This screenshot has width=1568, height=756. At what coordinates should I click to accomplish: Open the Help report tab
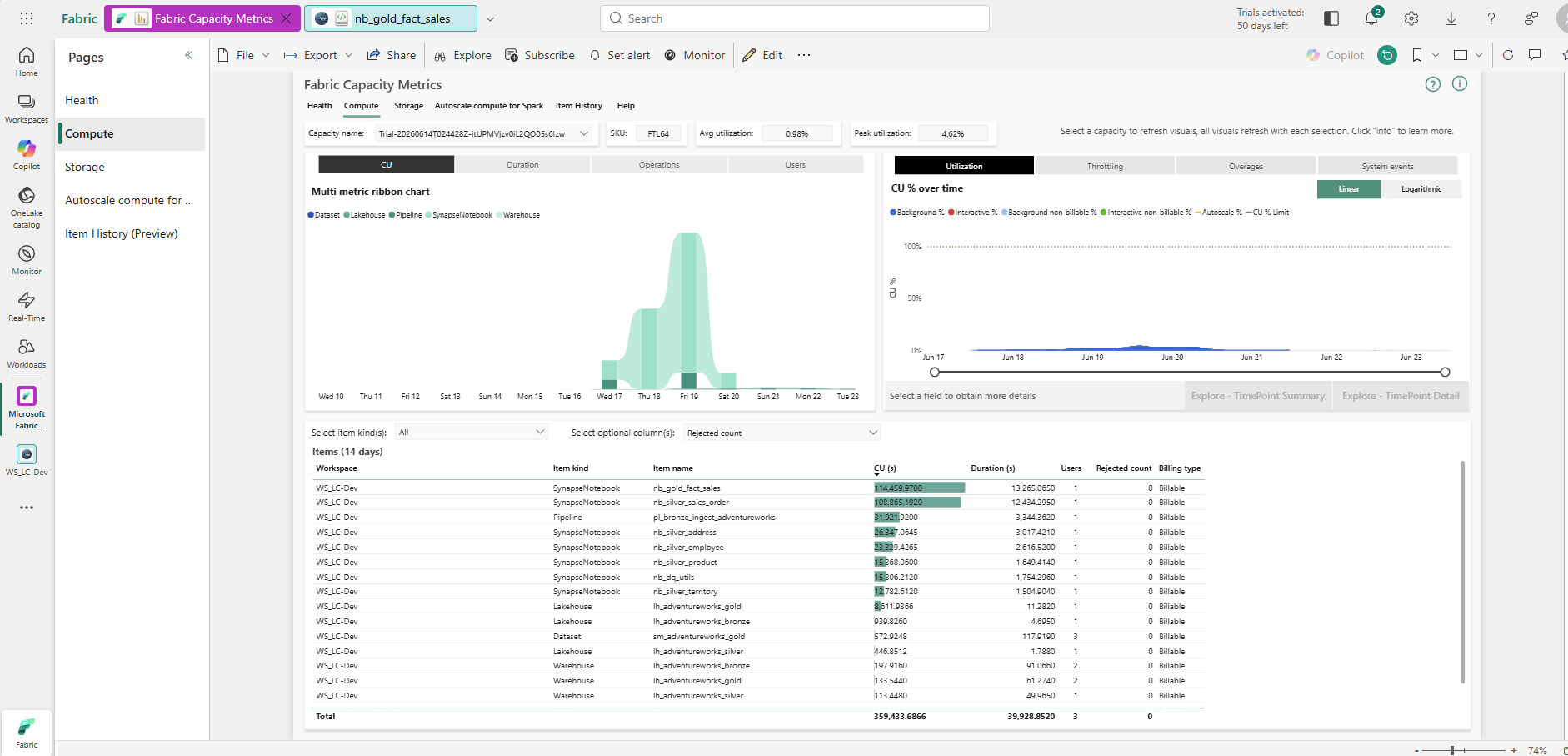pos(626,106)
